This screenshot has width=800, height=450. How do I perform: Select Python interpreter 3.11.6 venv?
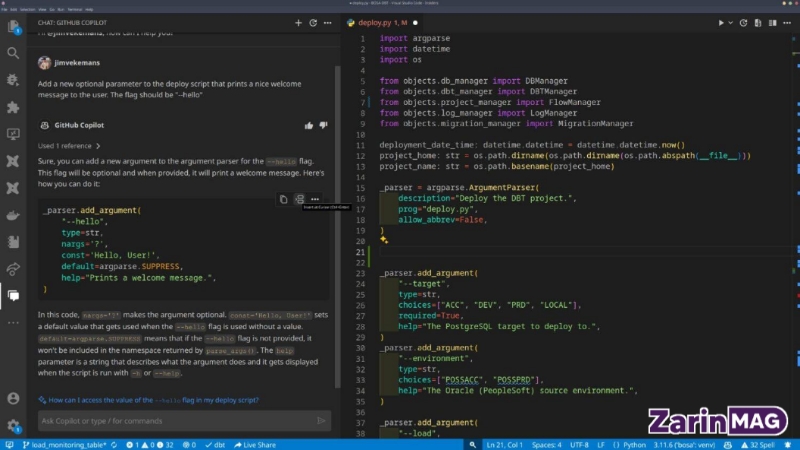[684, 445]
